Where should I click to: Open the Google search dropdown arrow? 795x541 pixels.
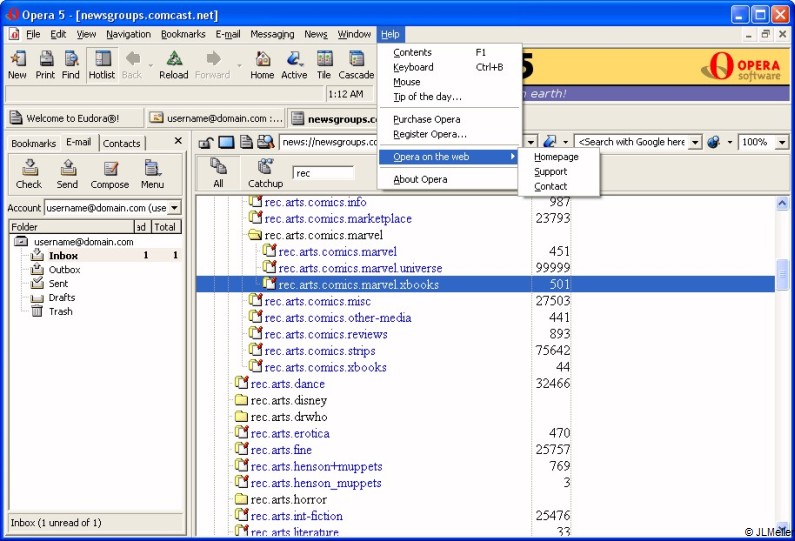(x=696, y=142)
